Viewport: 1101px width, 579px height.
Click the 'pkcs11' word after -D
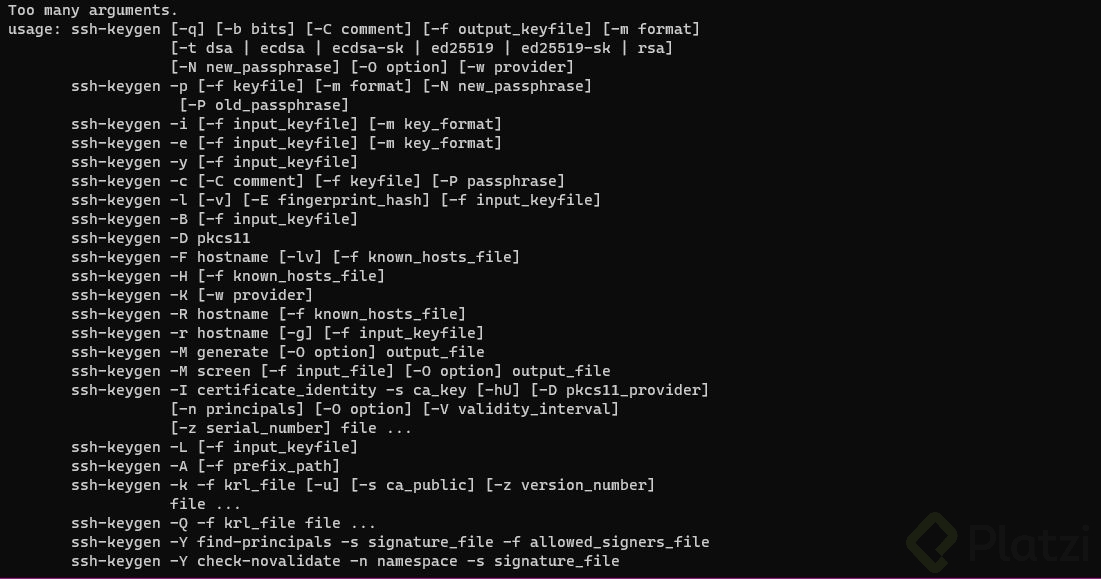point(223,238)
